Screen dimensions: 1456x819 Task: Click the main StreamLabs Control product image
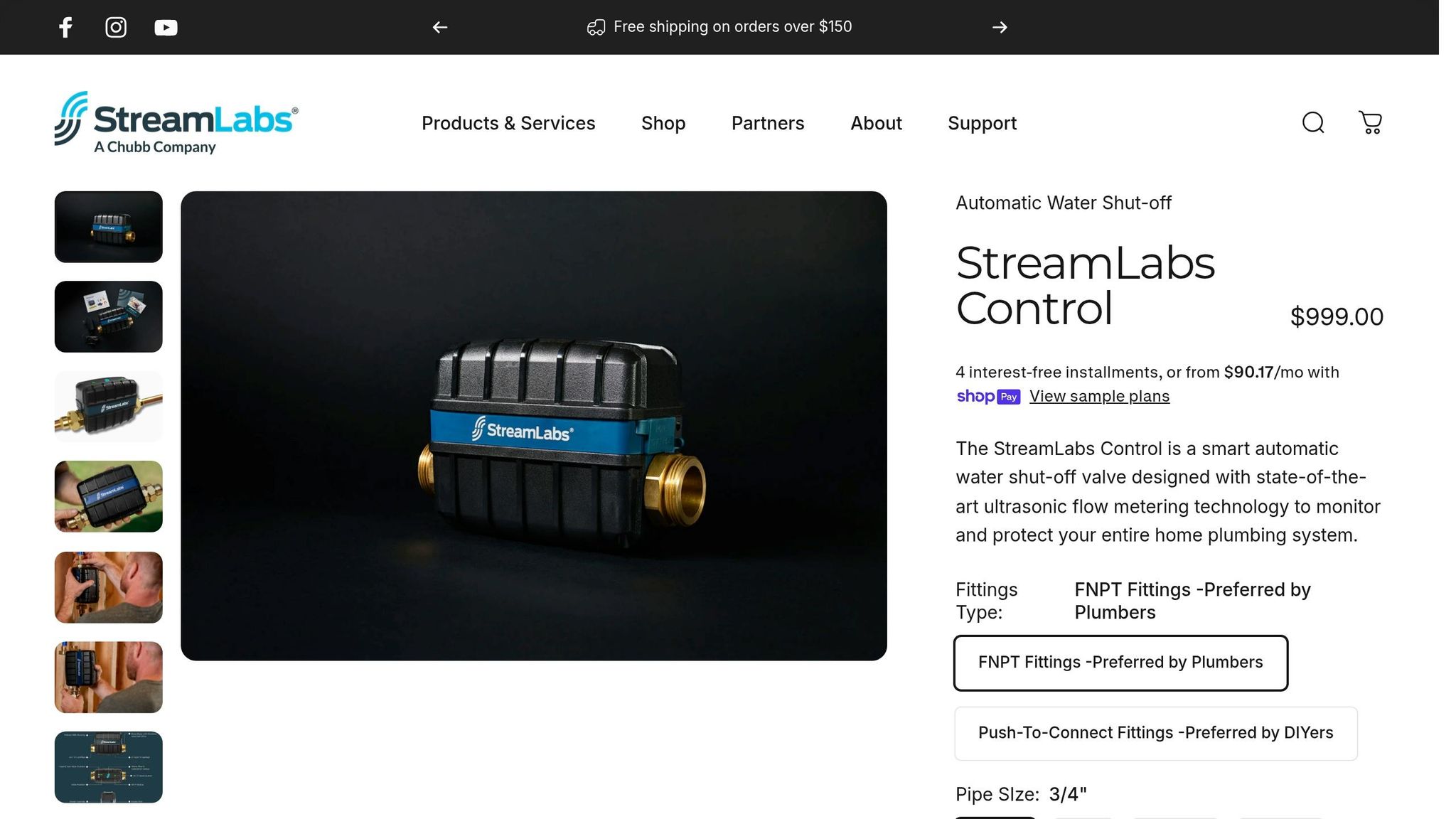[x=534, y=426]
